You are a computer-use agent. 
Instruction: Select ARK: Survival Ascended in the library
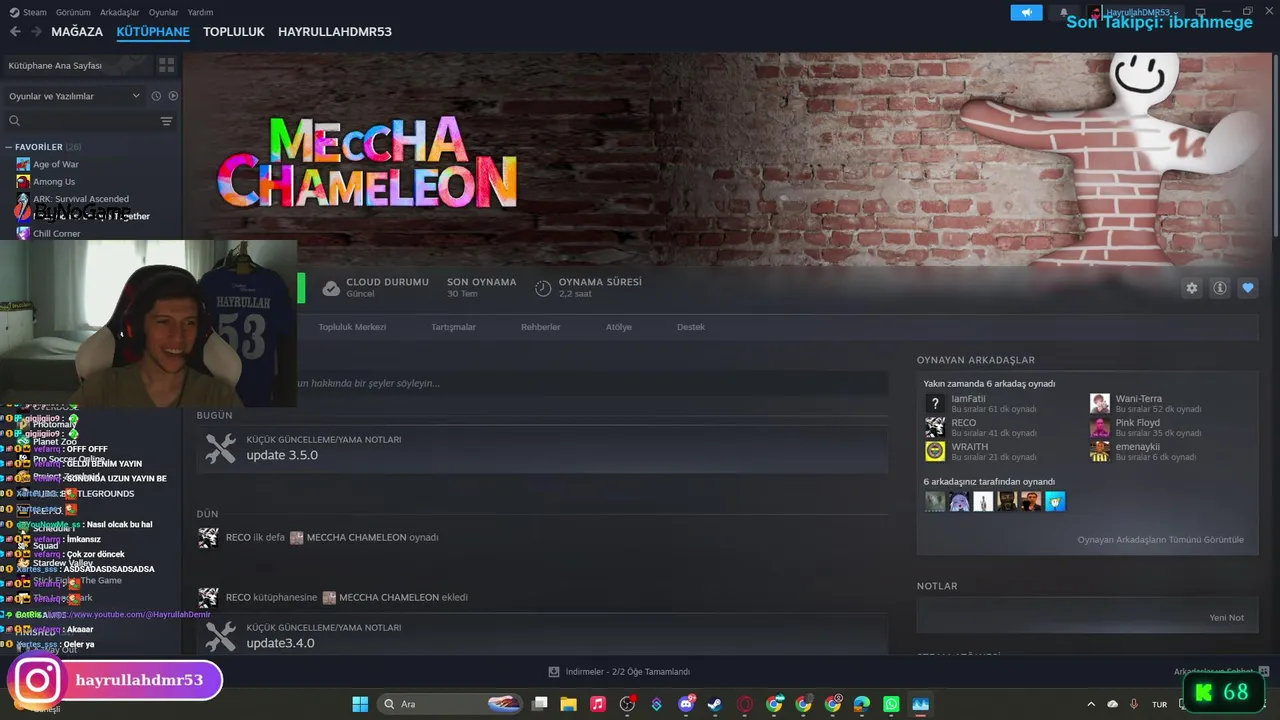[81, 199]
